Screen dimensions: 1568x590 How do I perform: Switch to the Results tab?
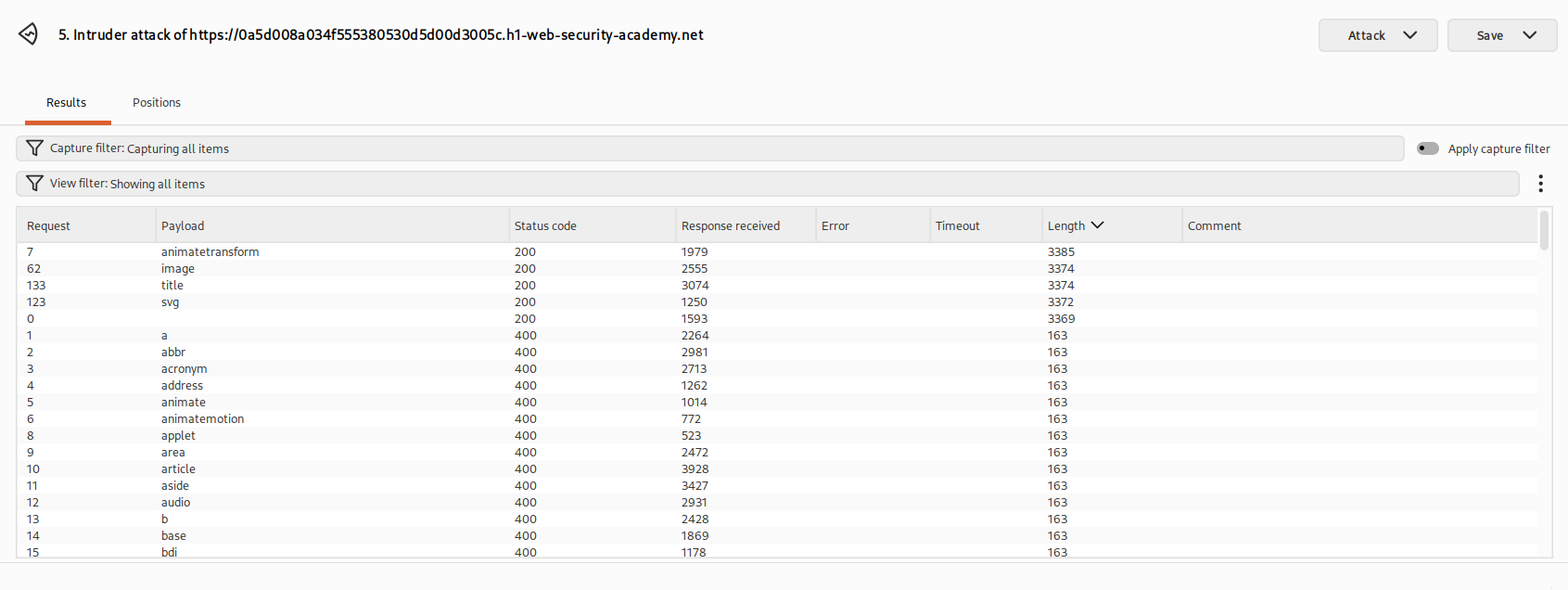pos(67,103)
